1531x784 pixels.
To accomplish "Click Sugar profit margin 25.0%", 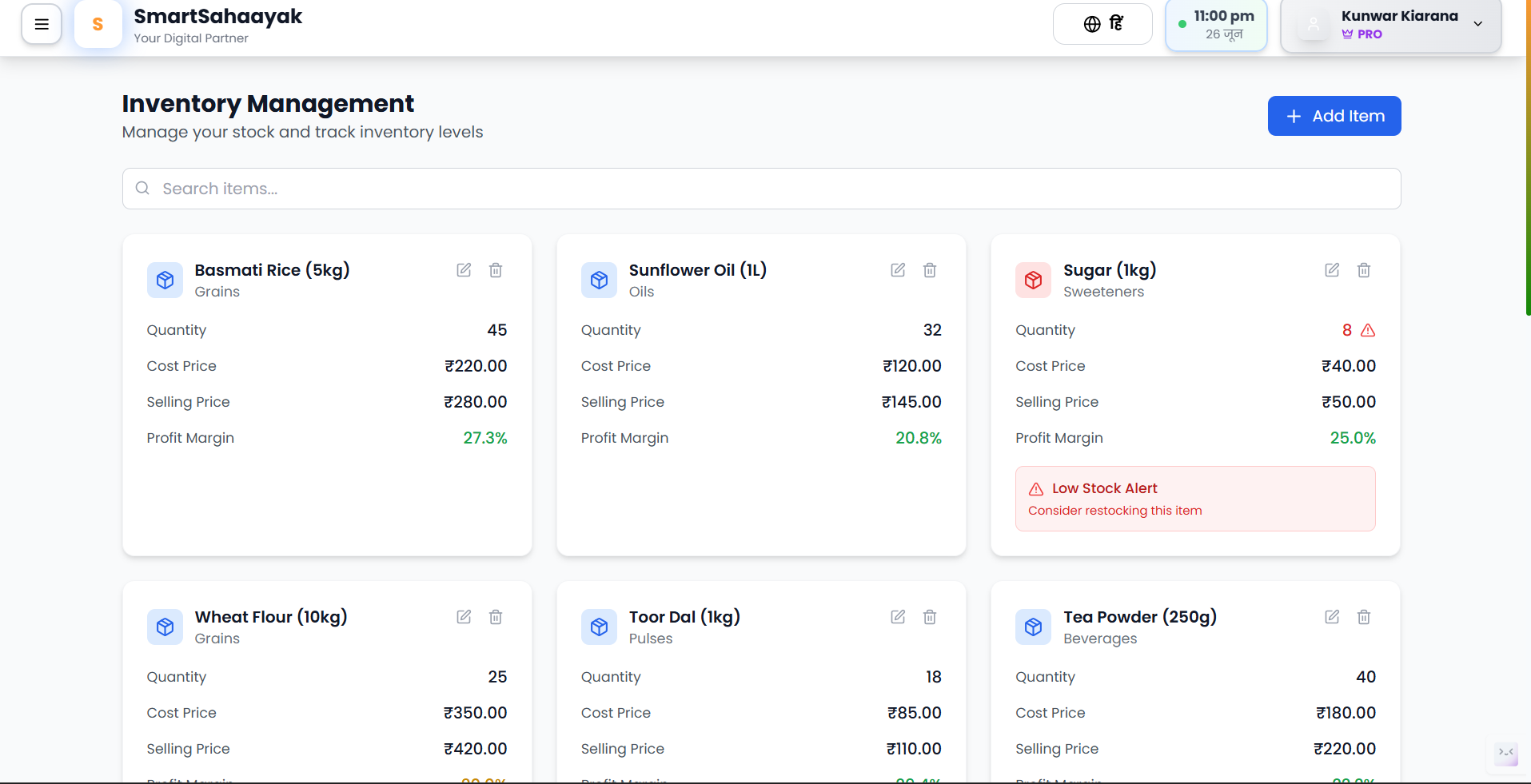I will pyautogui.click(x=1353, y=438).
